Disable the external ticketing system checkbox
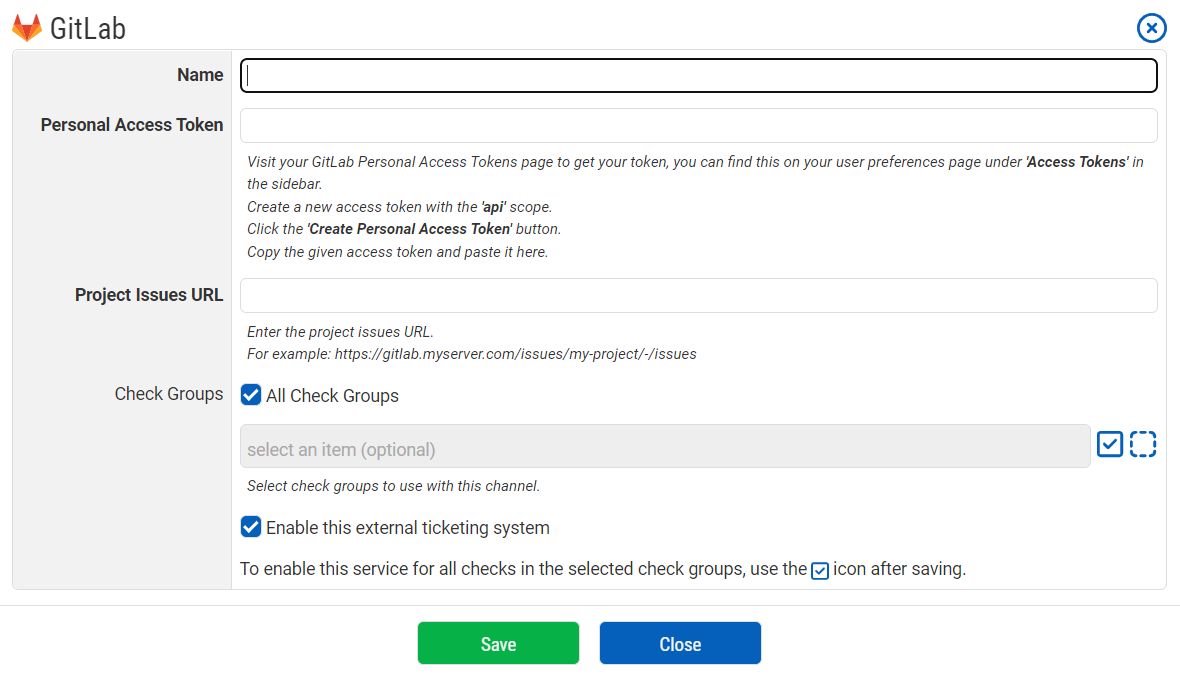Image resolution: width=1180 pixels, height=678 pixels. [251, 527]
